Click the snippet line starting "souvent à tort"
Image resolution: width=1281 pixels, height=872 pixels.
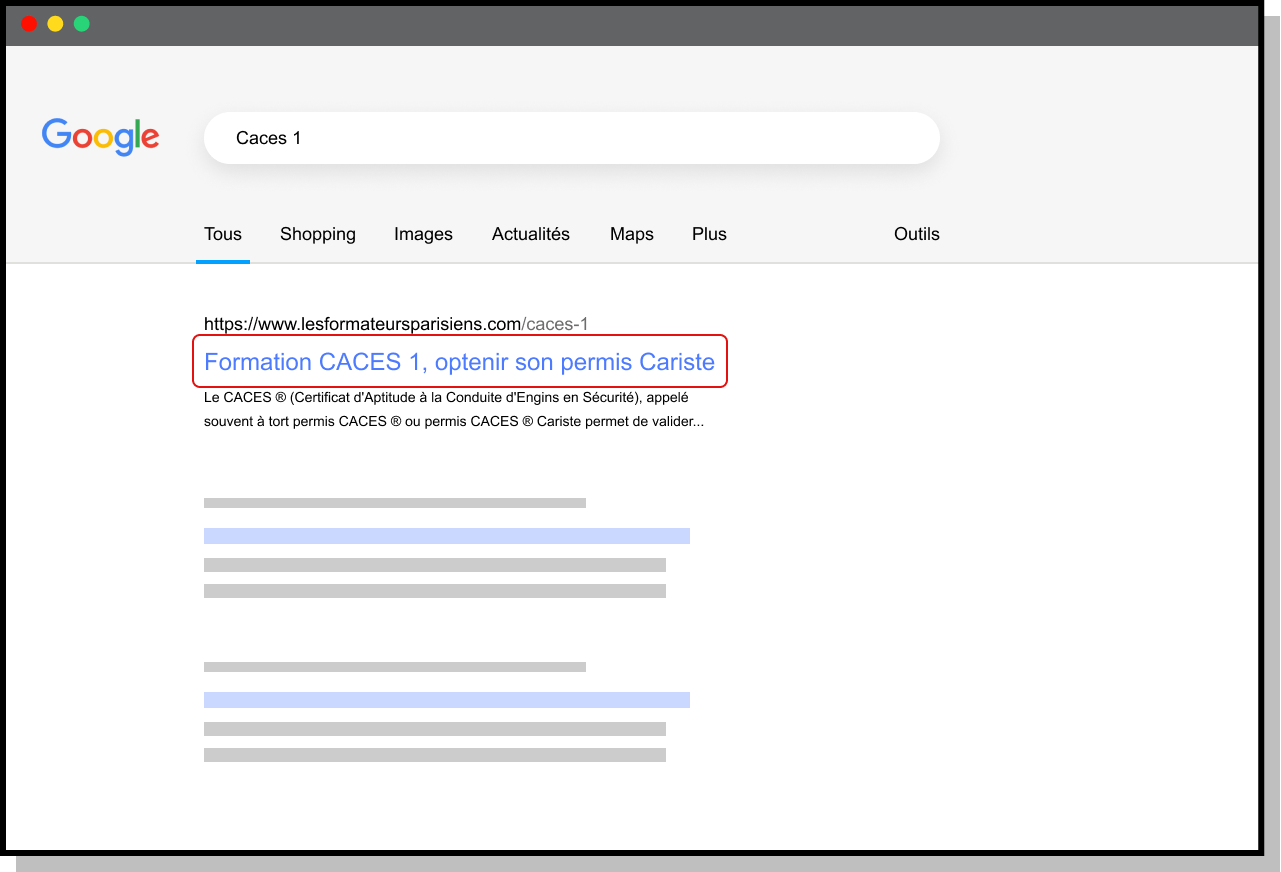click(x=454, y=421)
